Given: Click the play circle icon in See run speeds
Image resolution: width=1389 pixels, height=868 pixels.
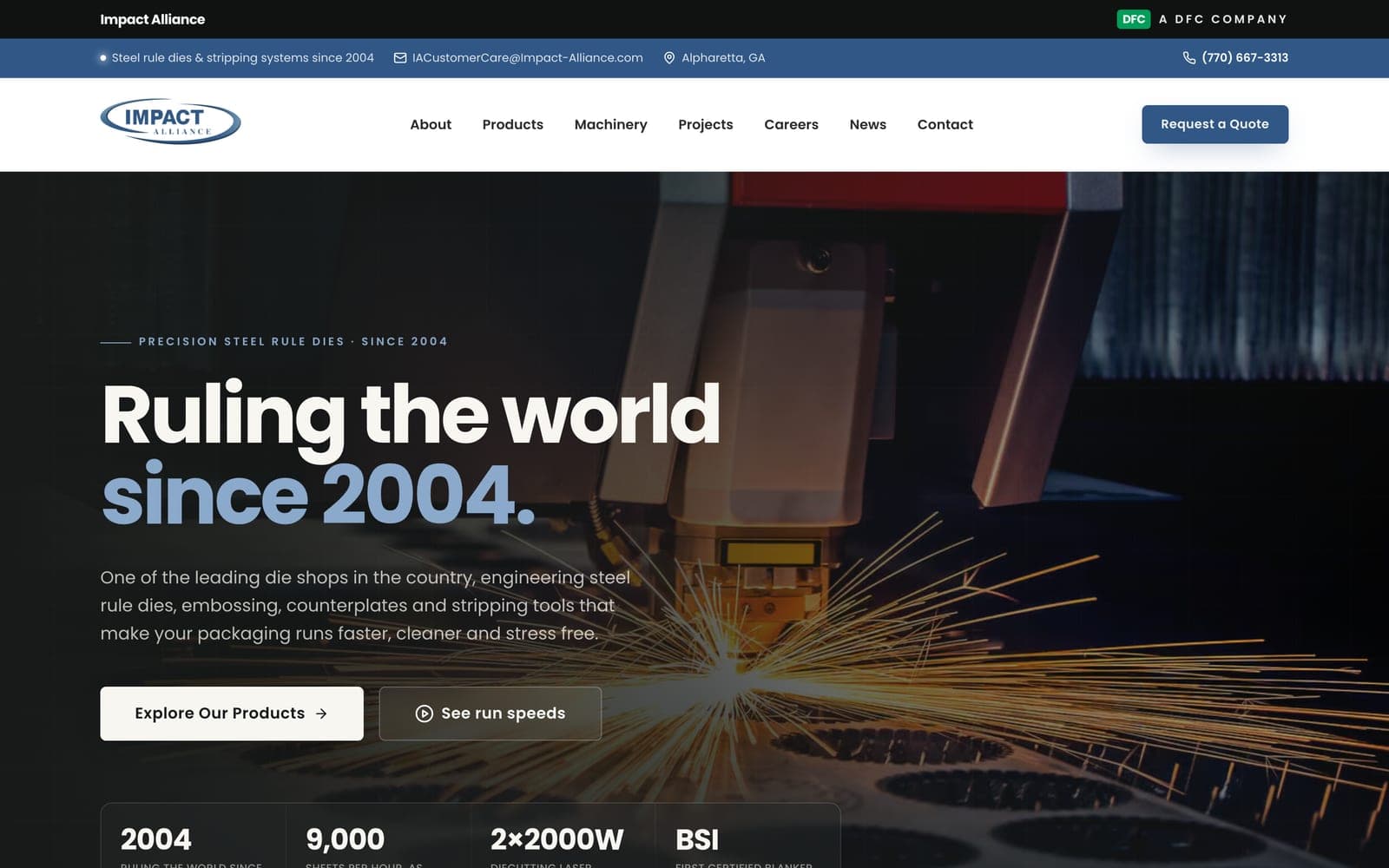Looking at the screenshot, I should (x=424, y=713).
